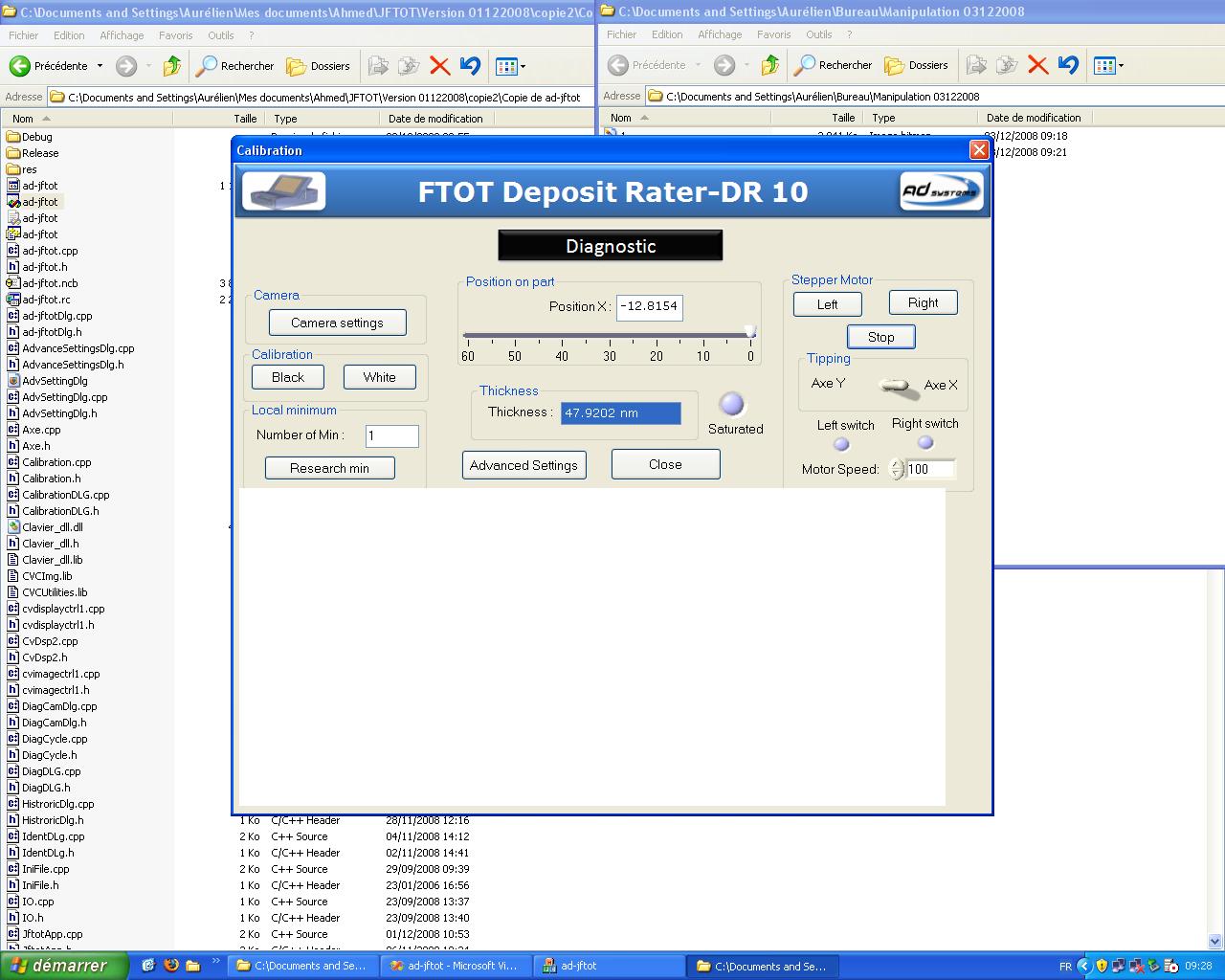
Task: Open Outils menu in Manipulation 03122008 window
Action: 819,34
